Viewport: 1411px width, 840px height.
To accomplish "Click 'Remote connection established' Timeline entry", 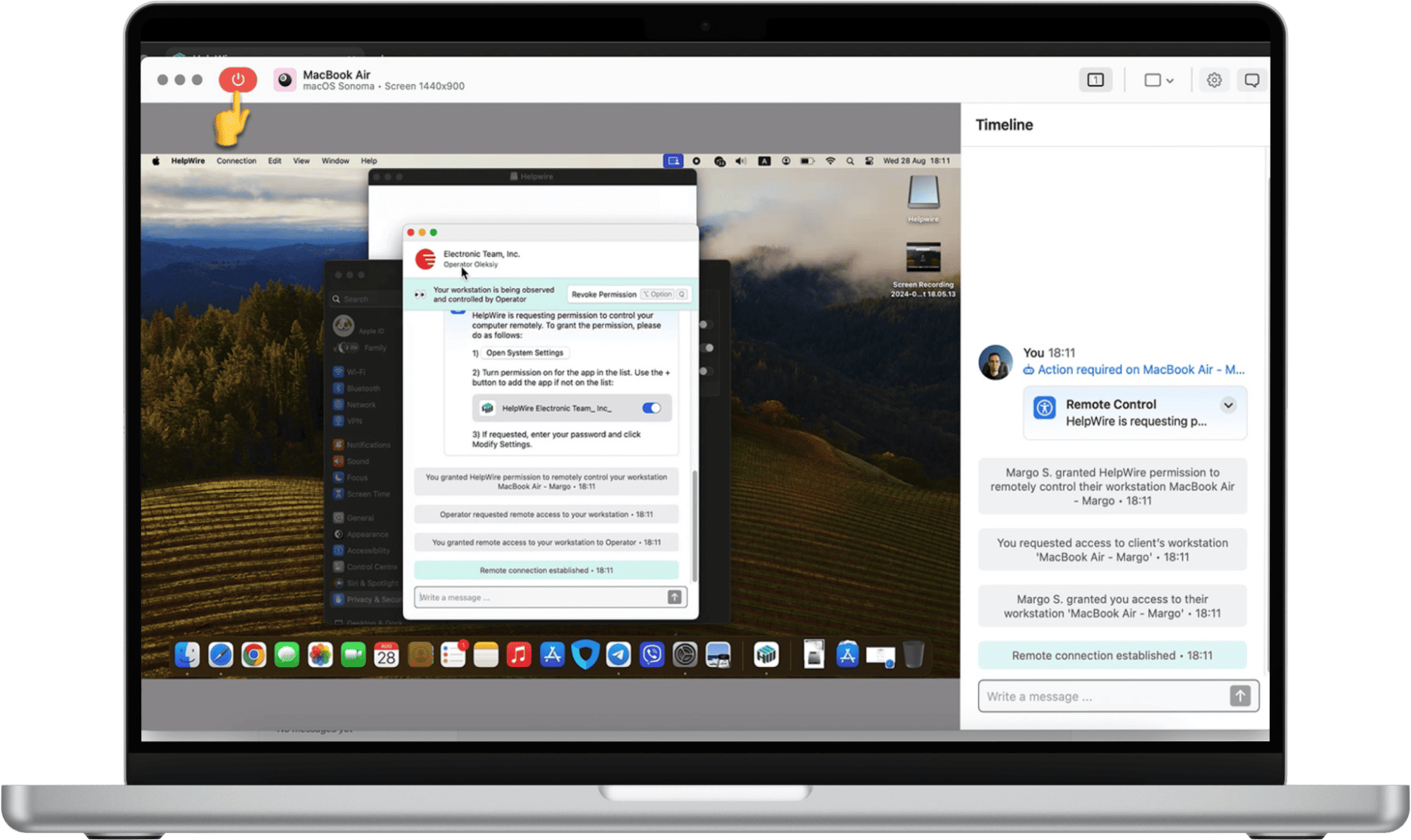I will click(x=1112, y=655).
